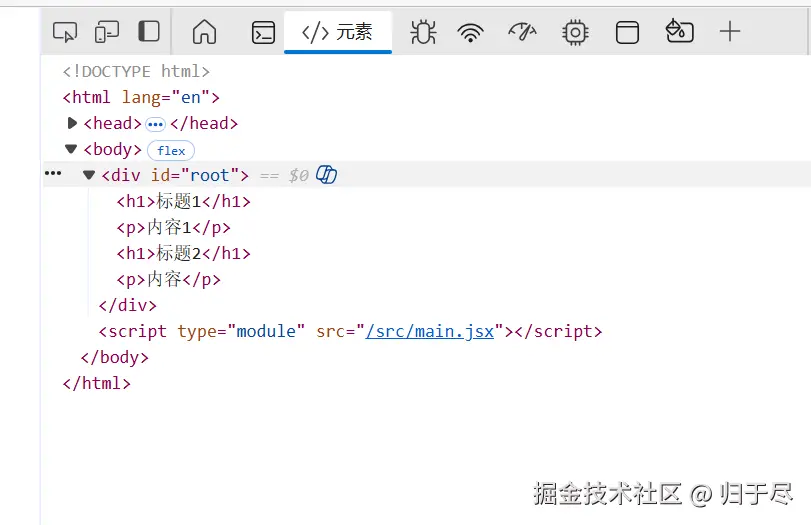Toggle the activity bar dock position icon

click(x=149, y=32)
